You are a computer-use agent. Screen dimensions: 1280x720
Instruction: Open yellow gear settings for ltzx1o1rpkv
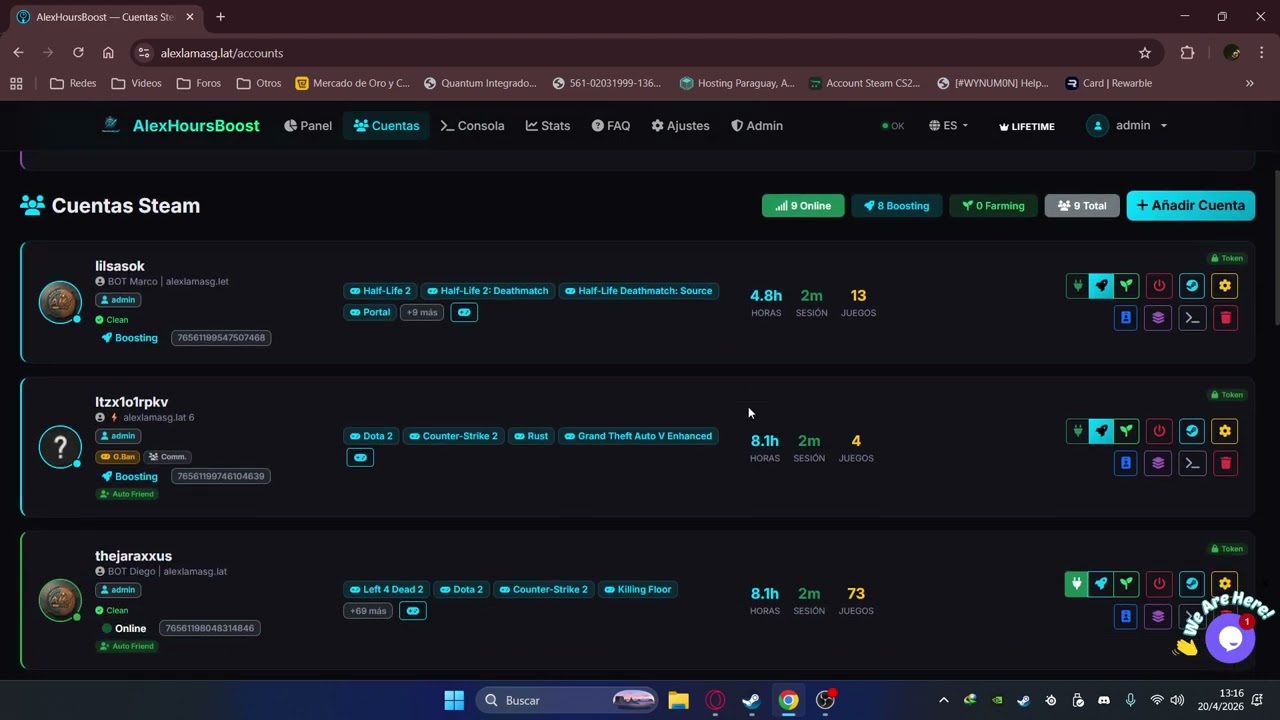[1225, 431]
